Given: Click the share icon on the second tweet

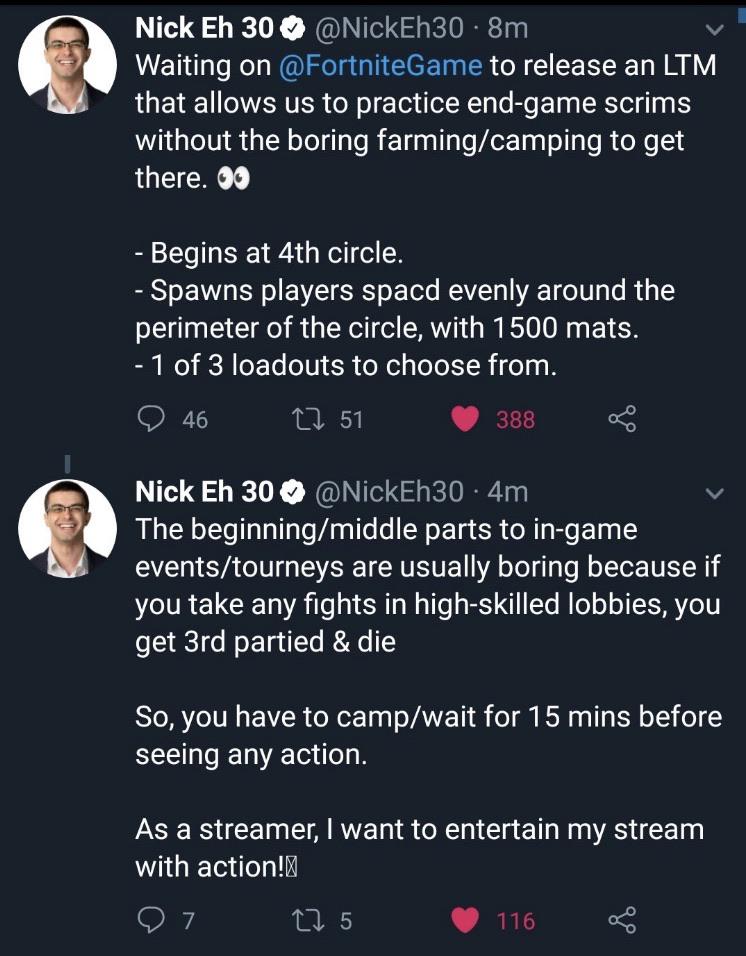Looking at the screenshot, I should (x=622, y=920).
